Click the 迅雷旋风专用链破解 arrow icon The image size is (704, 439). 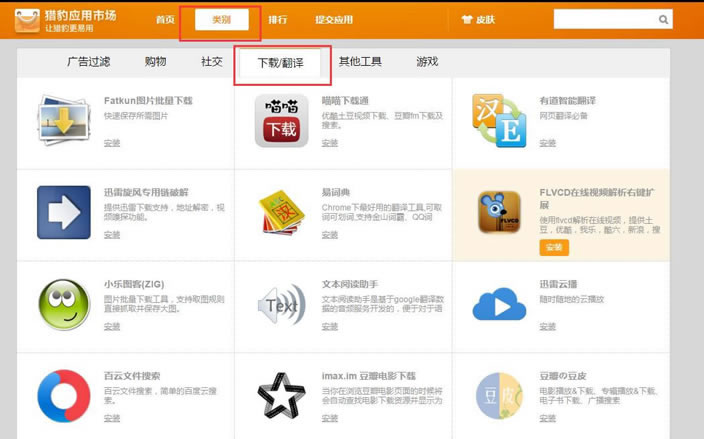pos(64,212)
